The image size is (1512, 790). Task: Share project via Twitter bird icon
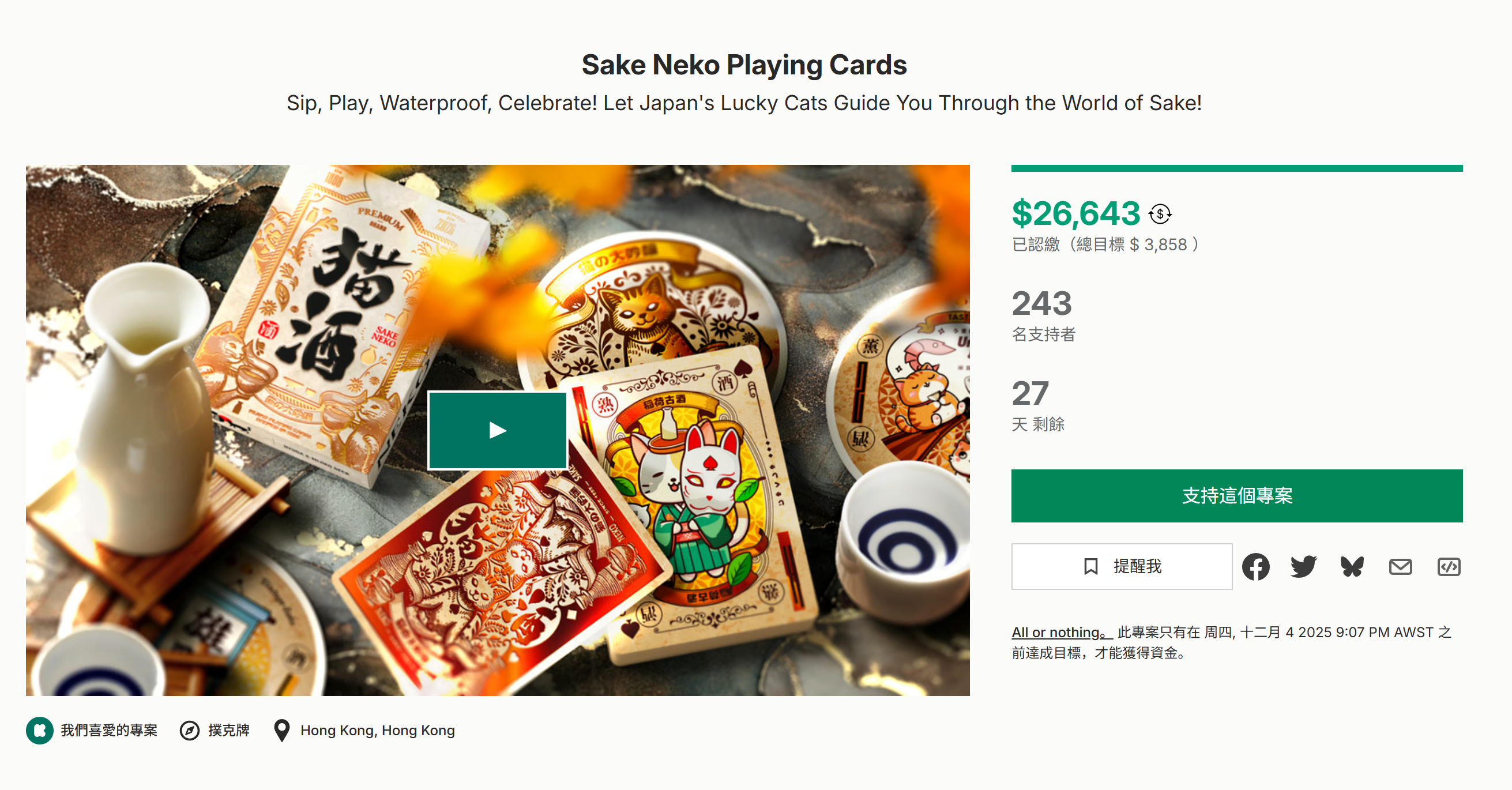pyautogui.click(x=1304, y=566)
